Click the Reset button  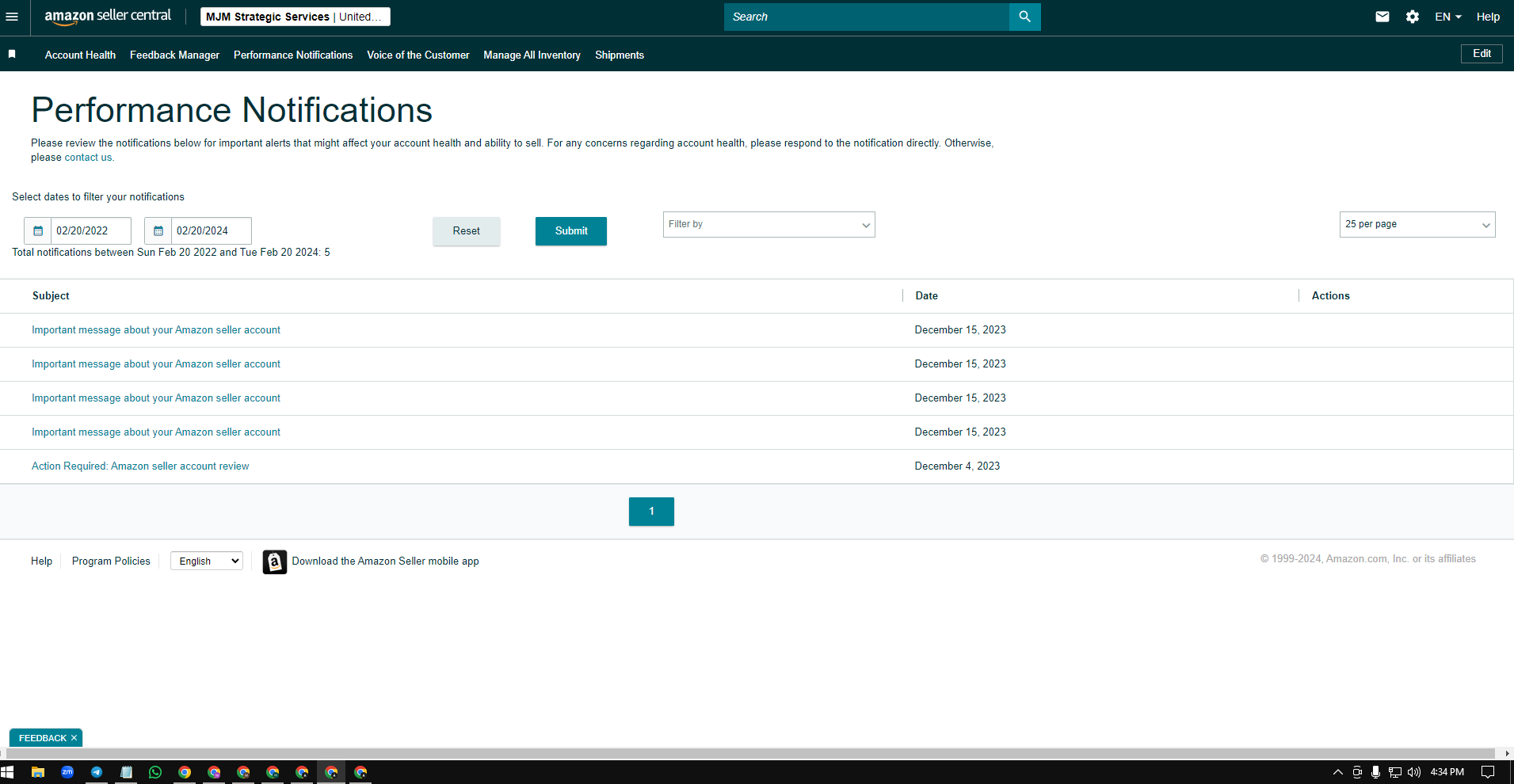[x=466, y=231]
